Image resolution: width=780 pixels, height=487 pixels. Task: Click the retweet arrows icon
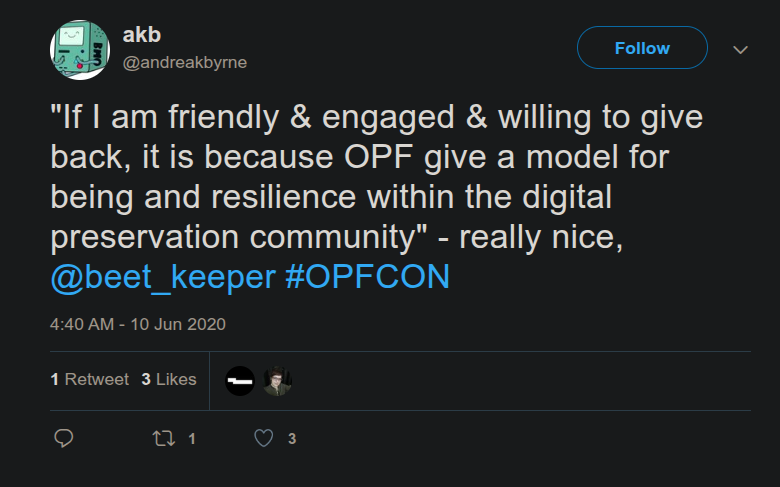[x=162, y=438]
